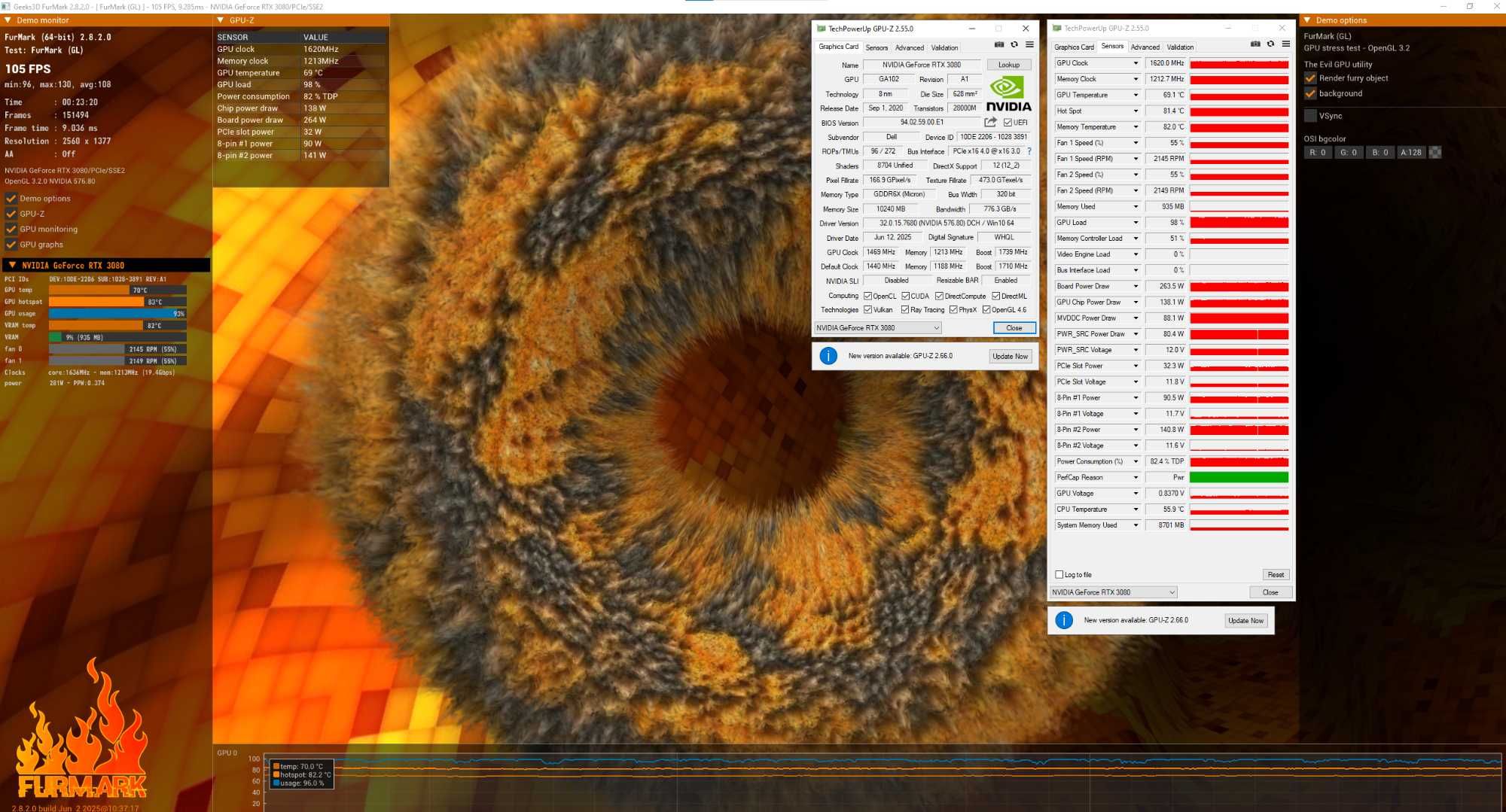
Task: Enable the VSync checkbox
Action: 1310,116
